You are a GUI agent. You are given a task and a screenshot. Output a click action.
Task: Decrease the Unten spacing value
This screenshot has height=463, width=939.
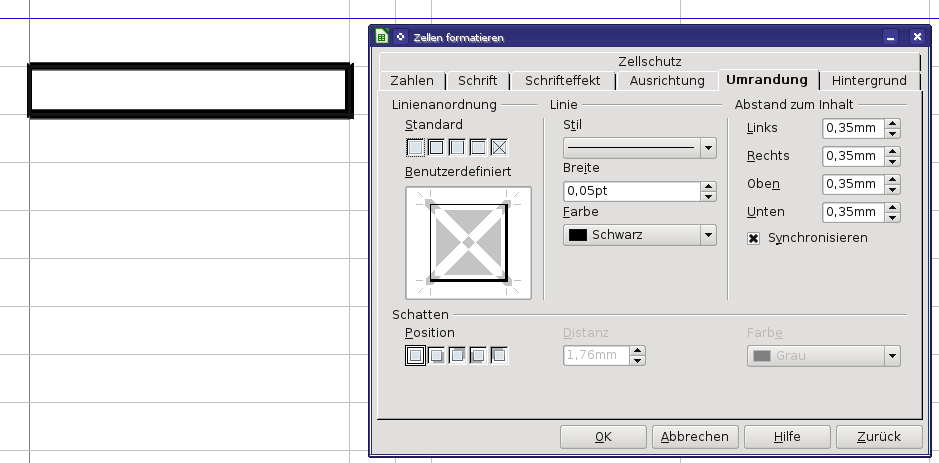pos(893,217)
